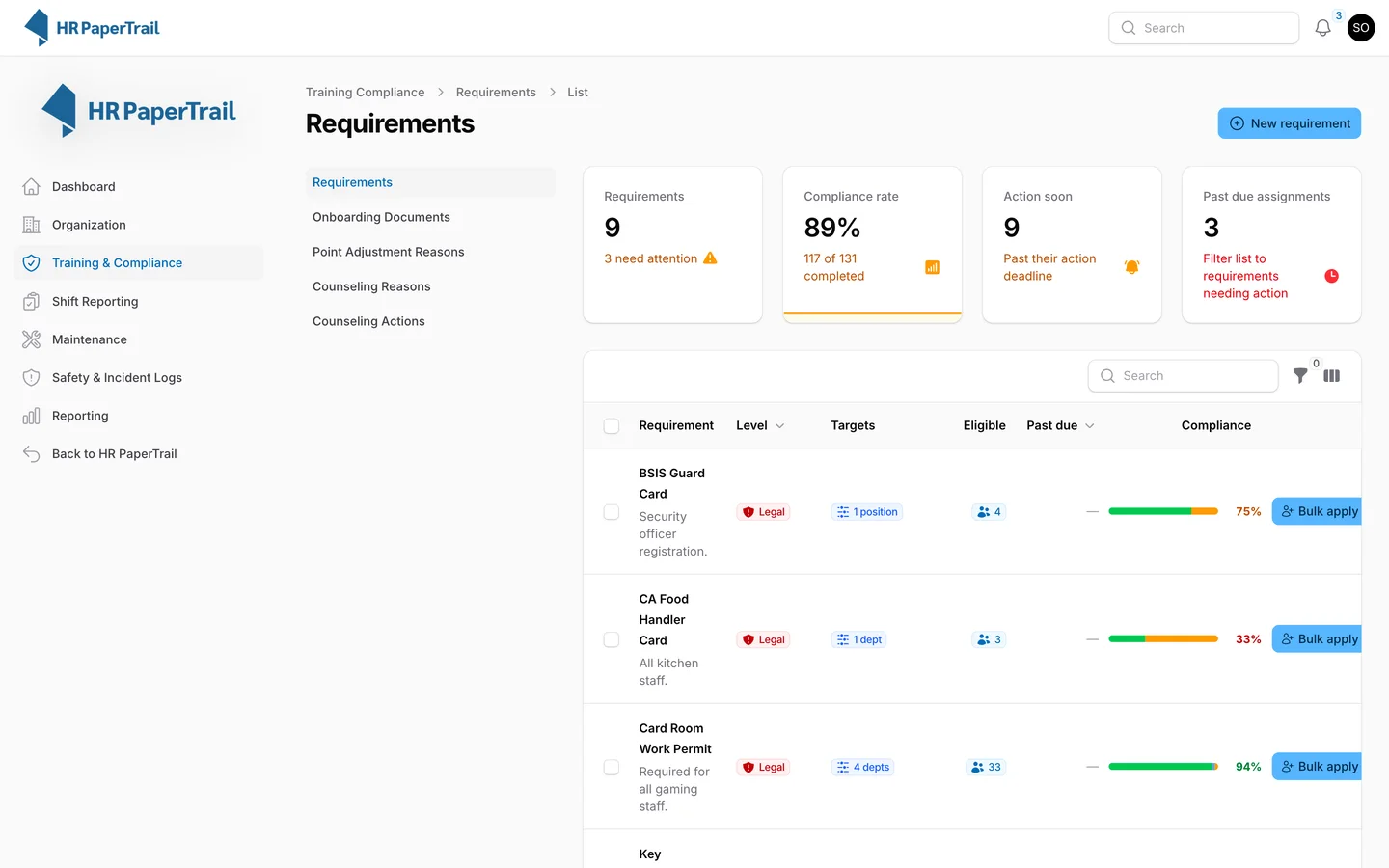Click the Back to HR PaperTrail arrow icon
1389x868 pixels.
[32, 453]
